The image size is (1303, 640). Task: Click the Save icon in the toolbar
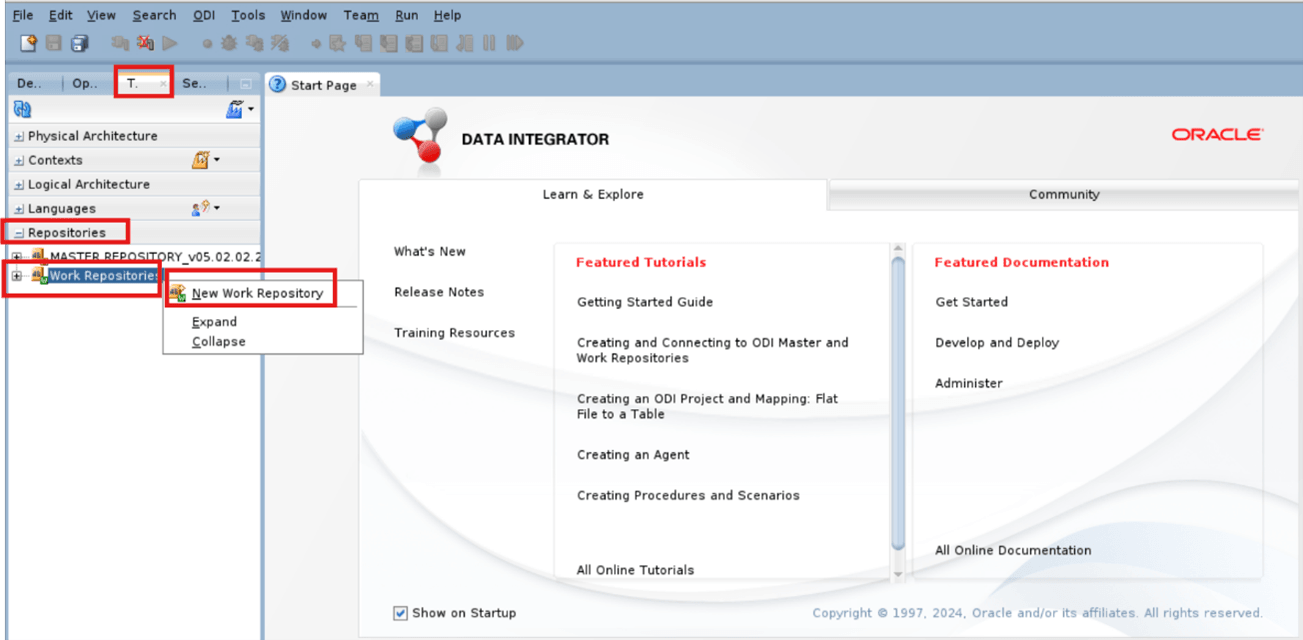53,42
